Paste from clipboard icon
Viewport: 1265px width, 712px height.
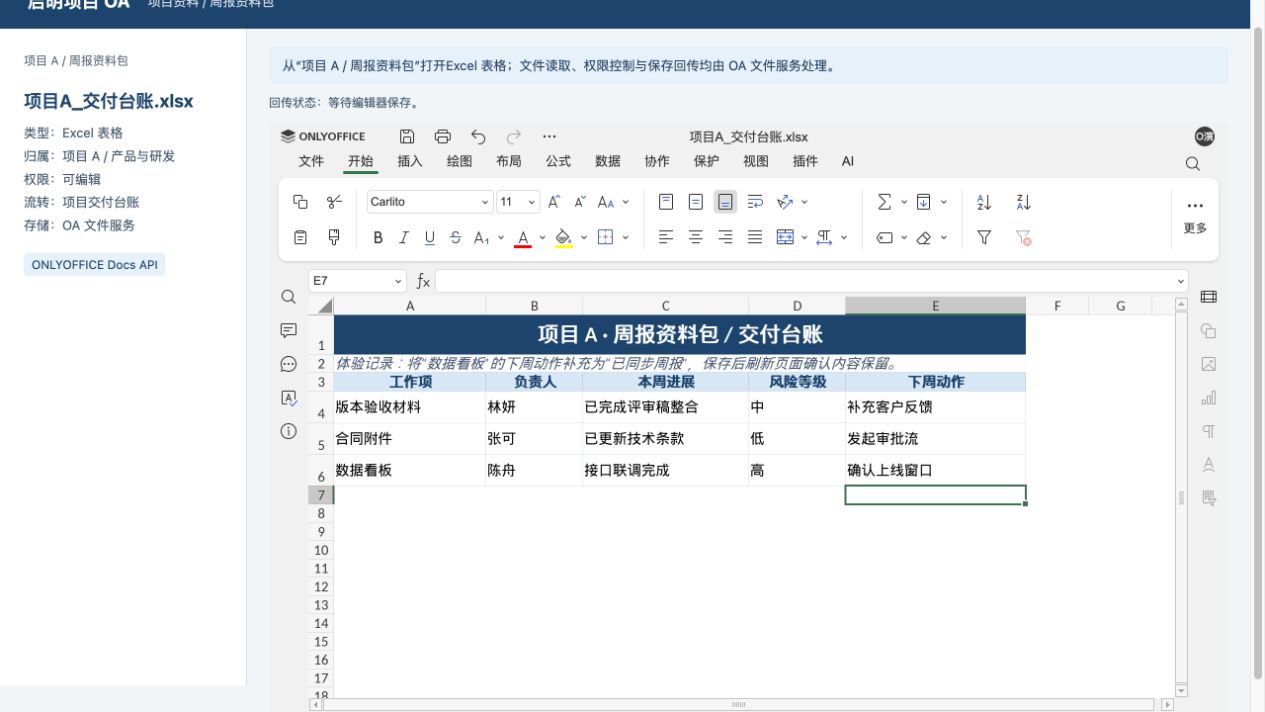(x=300, y=237)
